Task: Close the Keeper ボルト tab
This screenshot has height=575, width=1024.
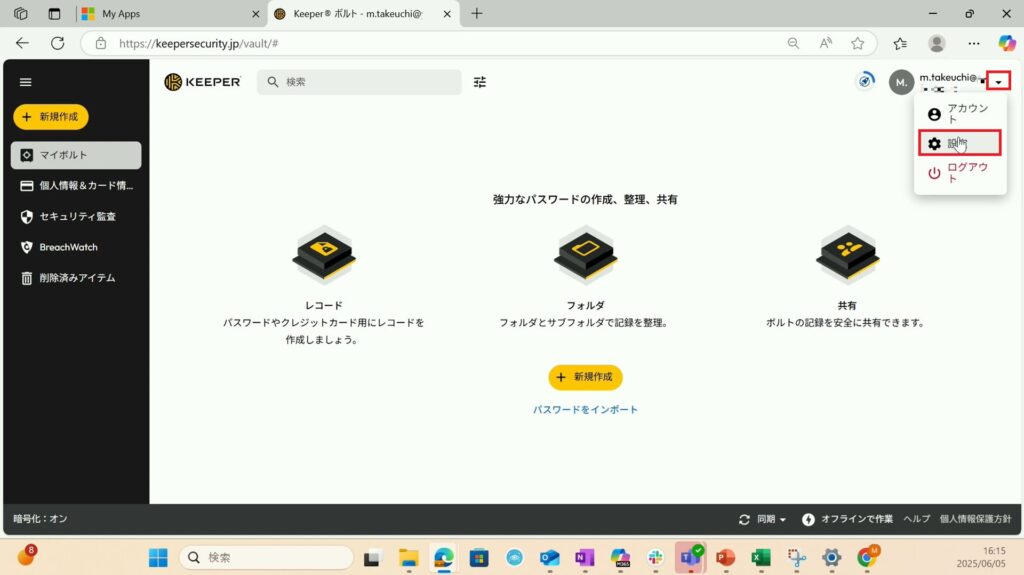Action: 447,14
